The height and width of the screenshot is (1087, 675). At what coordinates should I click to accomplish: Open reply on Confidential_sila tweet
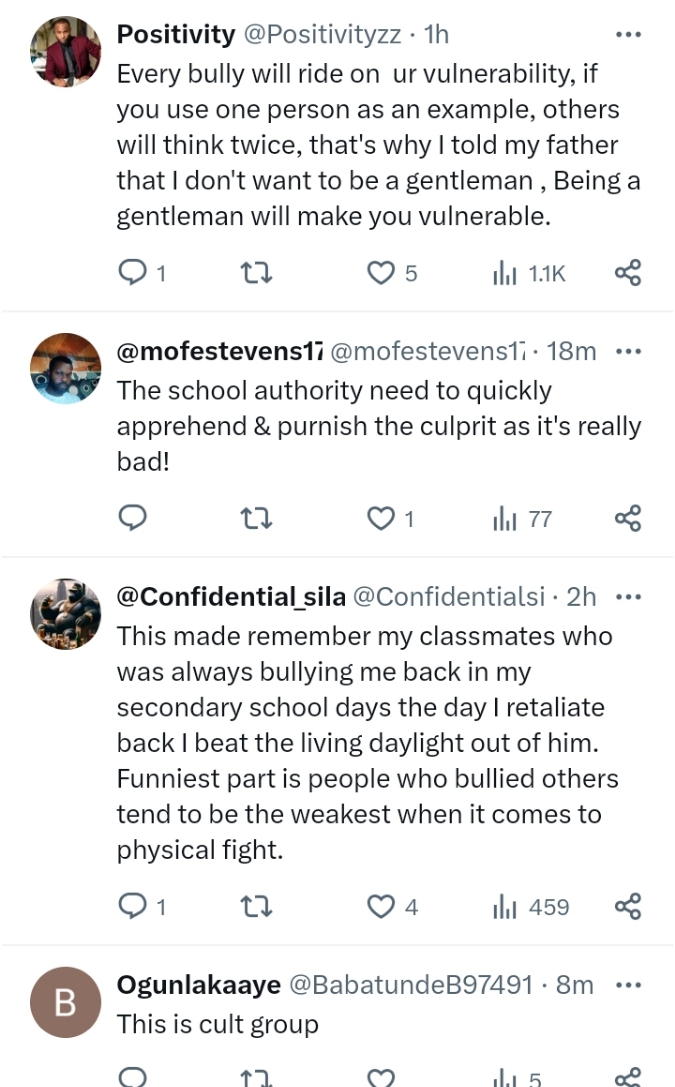(133, 907)
